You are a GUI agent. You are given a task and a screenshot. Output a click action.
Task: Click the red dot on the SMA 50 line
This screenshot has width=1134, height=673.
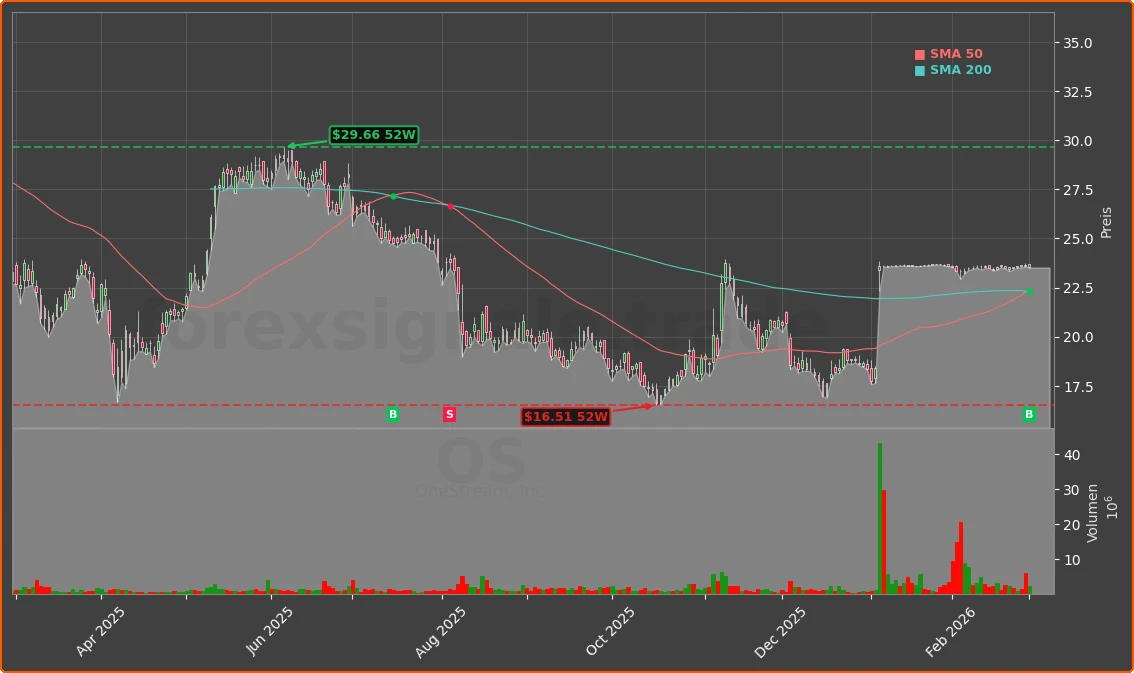click(x=450, y=206)
